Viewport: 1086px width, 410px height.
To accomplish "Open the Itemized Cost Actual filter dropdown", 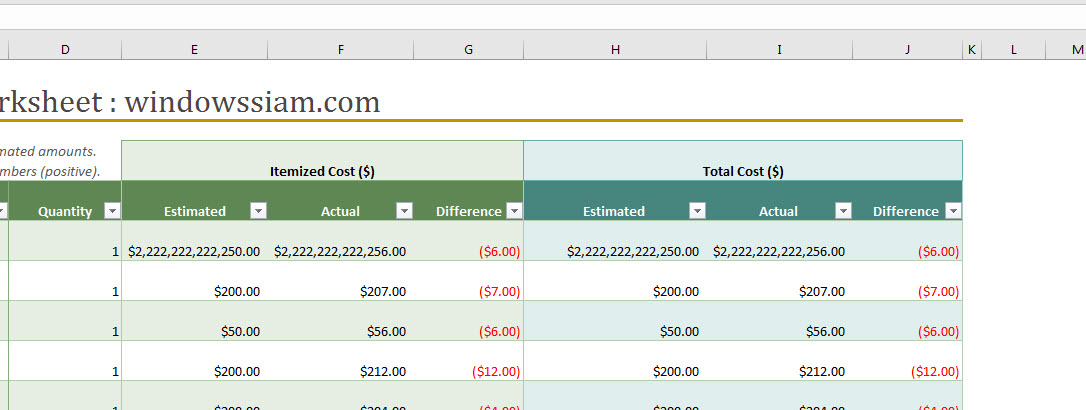I will [404, 211].
